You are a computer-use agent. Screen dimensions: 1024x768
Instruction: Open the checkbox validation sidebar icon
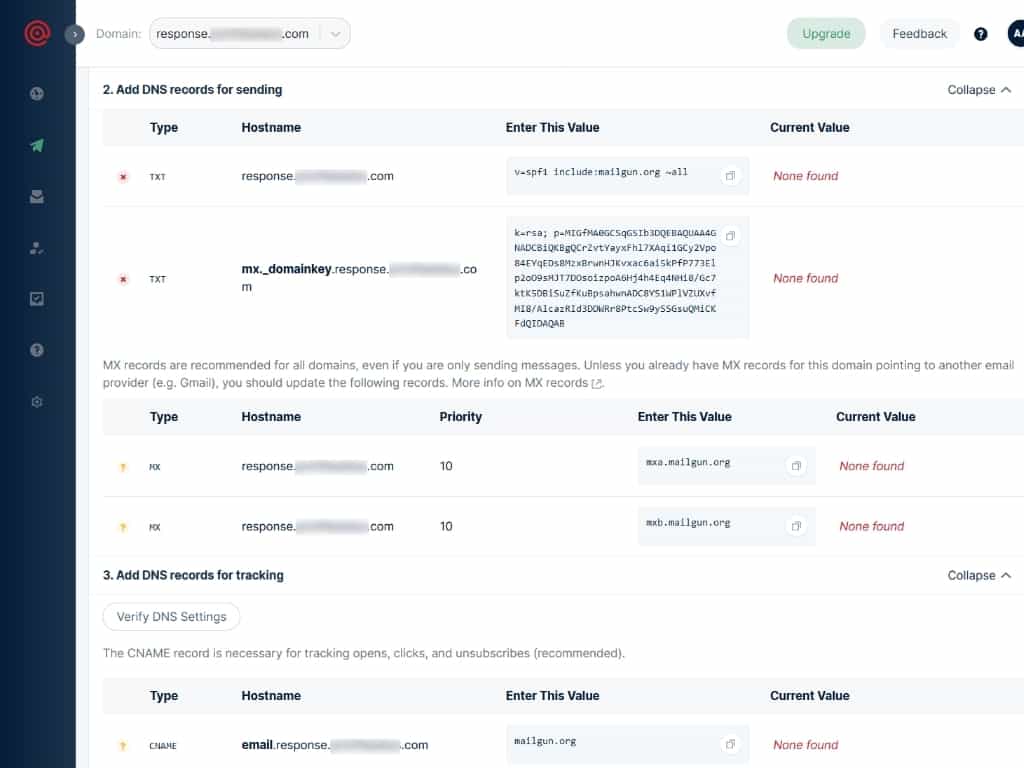click(37, 298)
